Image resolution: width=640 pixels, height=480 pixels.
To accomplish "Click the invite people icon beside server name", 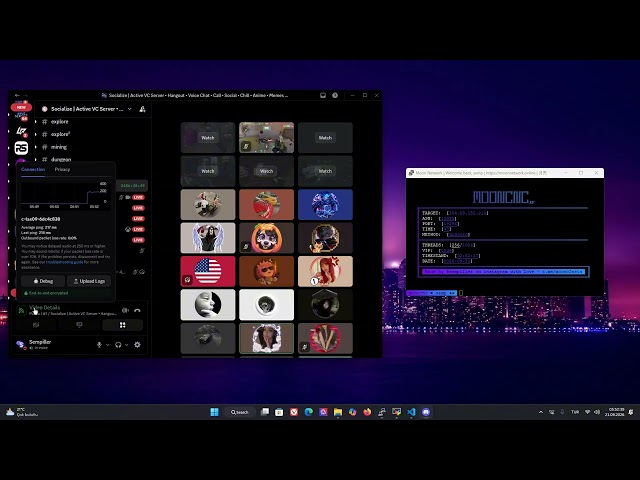I will click(142, 109).
